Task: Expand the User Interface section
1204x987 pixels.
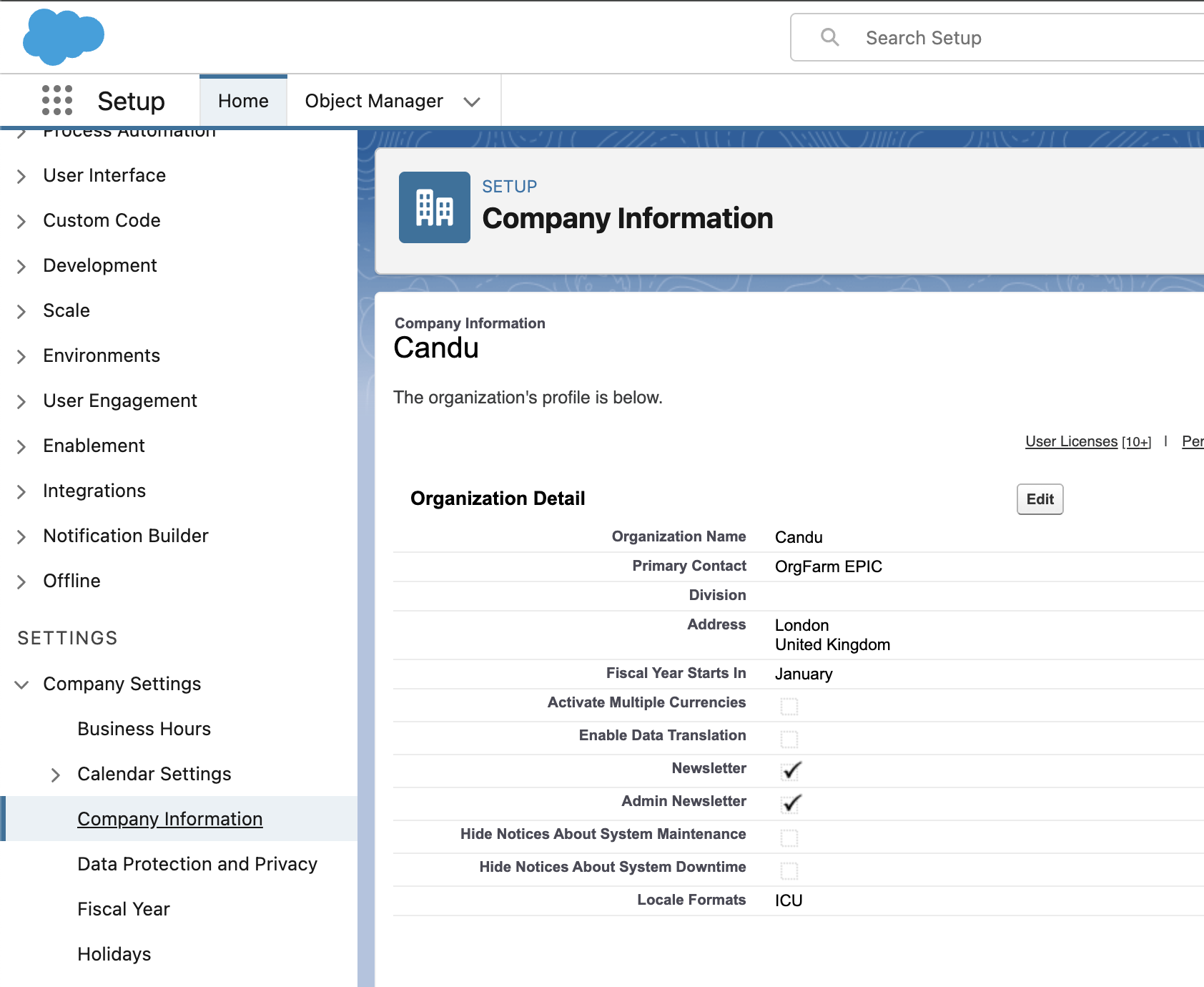Action: click(21, 176)
